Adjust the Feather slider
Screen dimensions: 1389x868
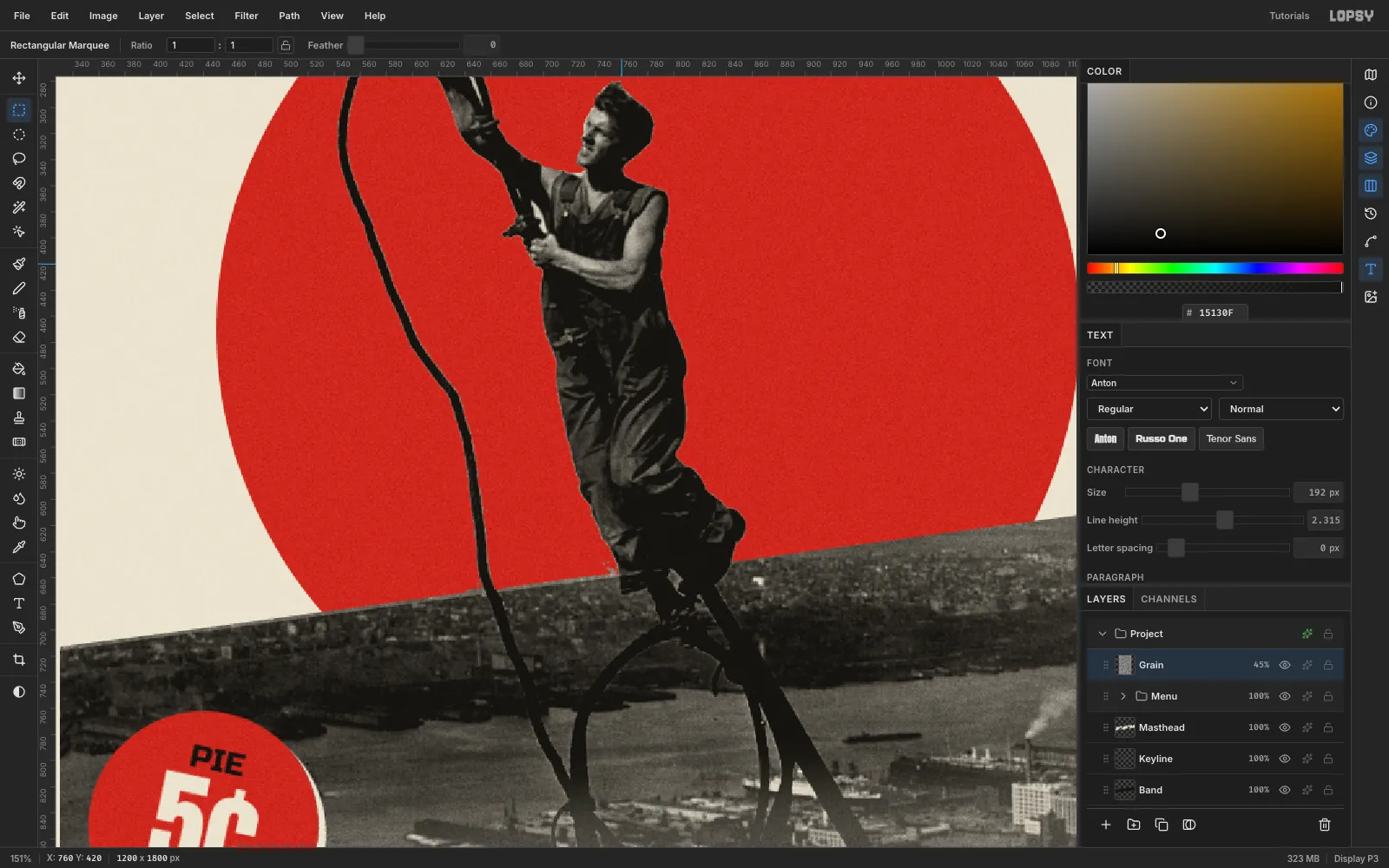[404, 45]
